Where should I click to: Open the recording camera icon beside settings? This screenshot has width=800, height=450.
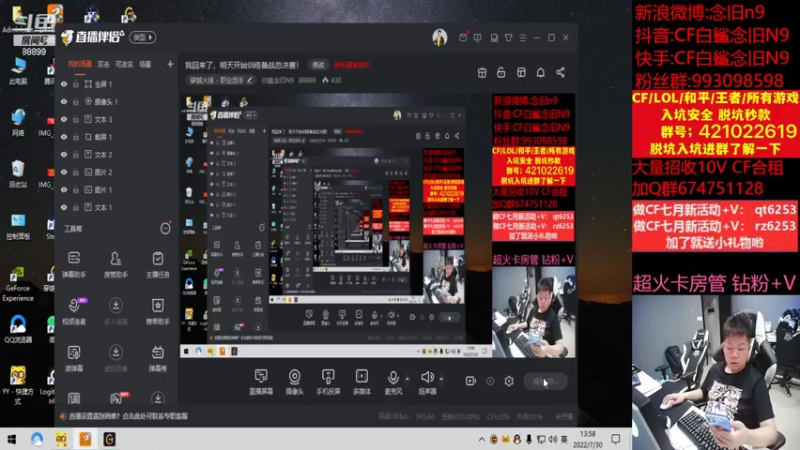click(470, 381)
